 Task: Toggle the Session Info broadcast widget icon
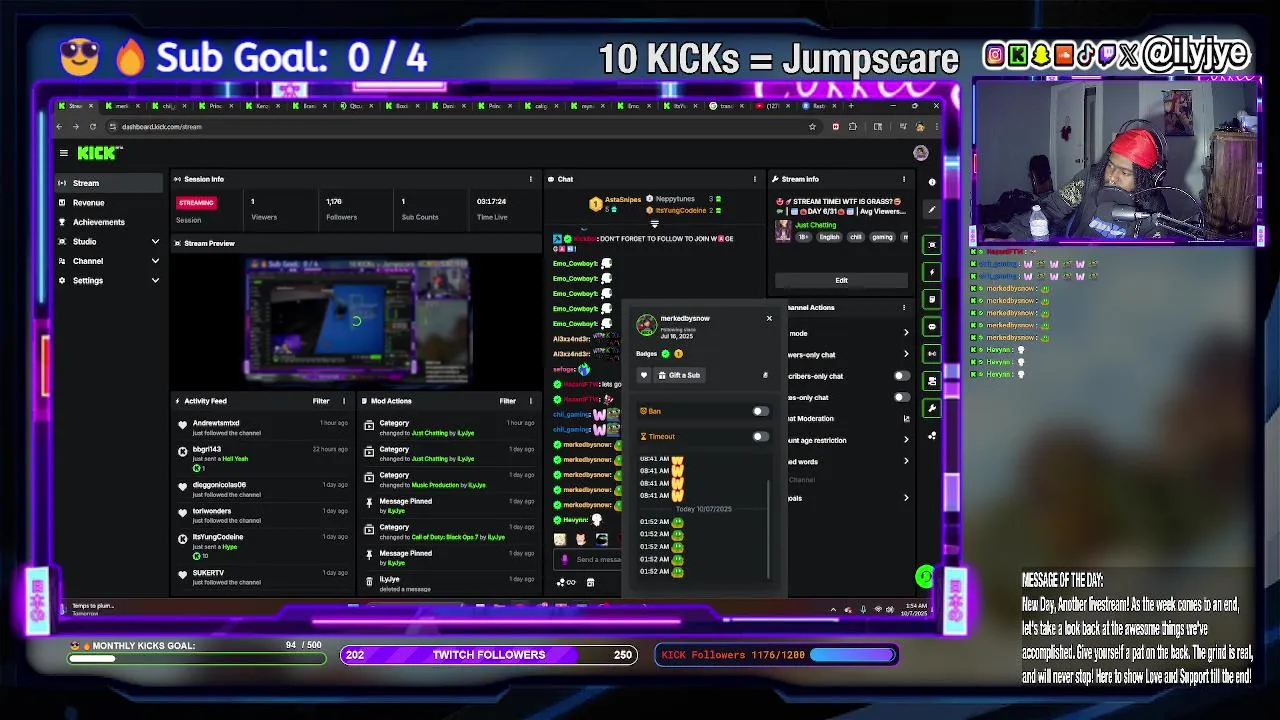click(932, 353)
